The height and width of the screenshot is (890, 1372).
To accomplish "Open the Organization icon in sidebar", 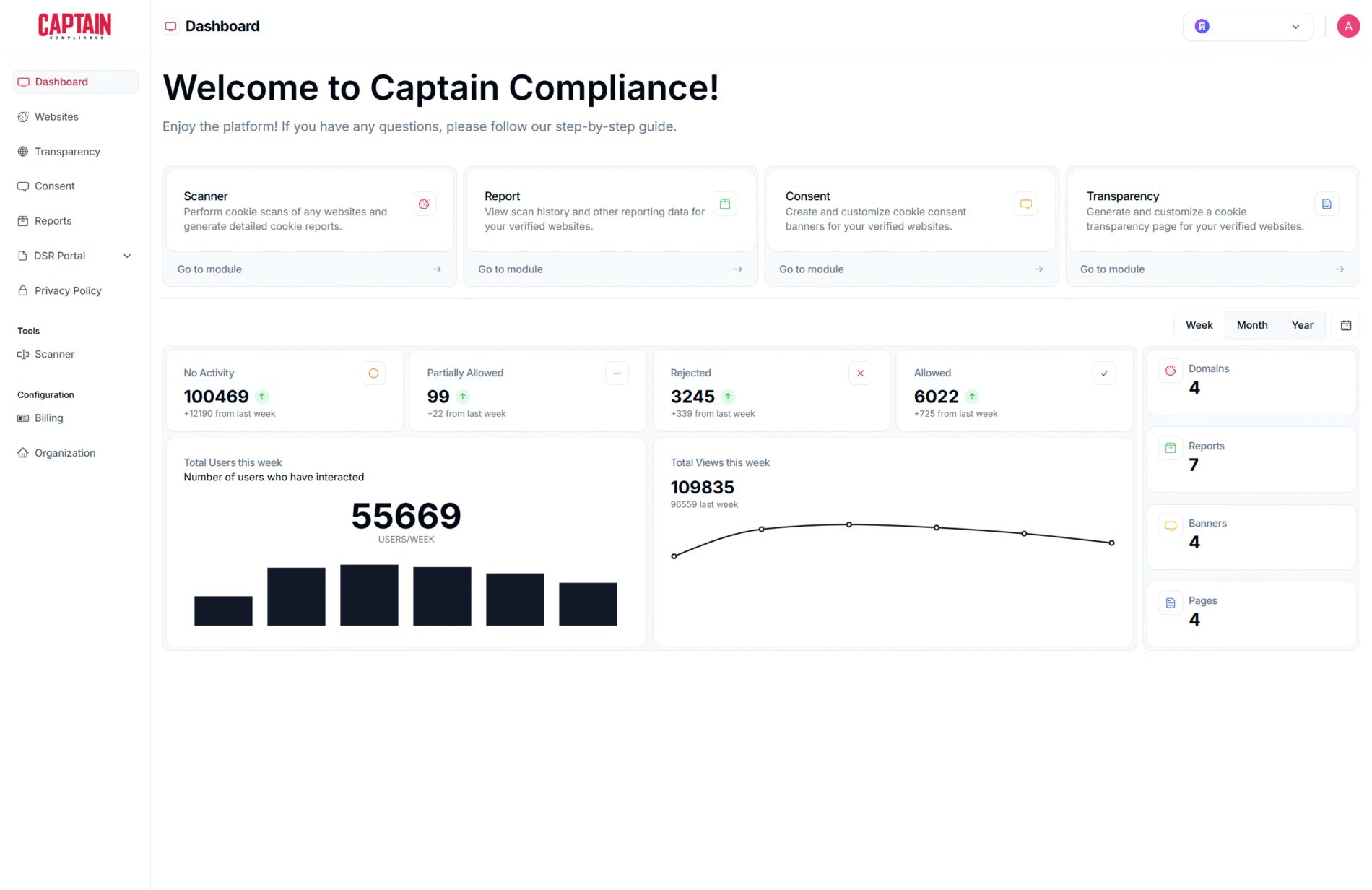I will [24, 452].
